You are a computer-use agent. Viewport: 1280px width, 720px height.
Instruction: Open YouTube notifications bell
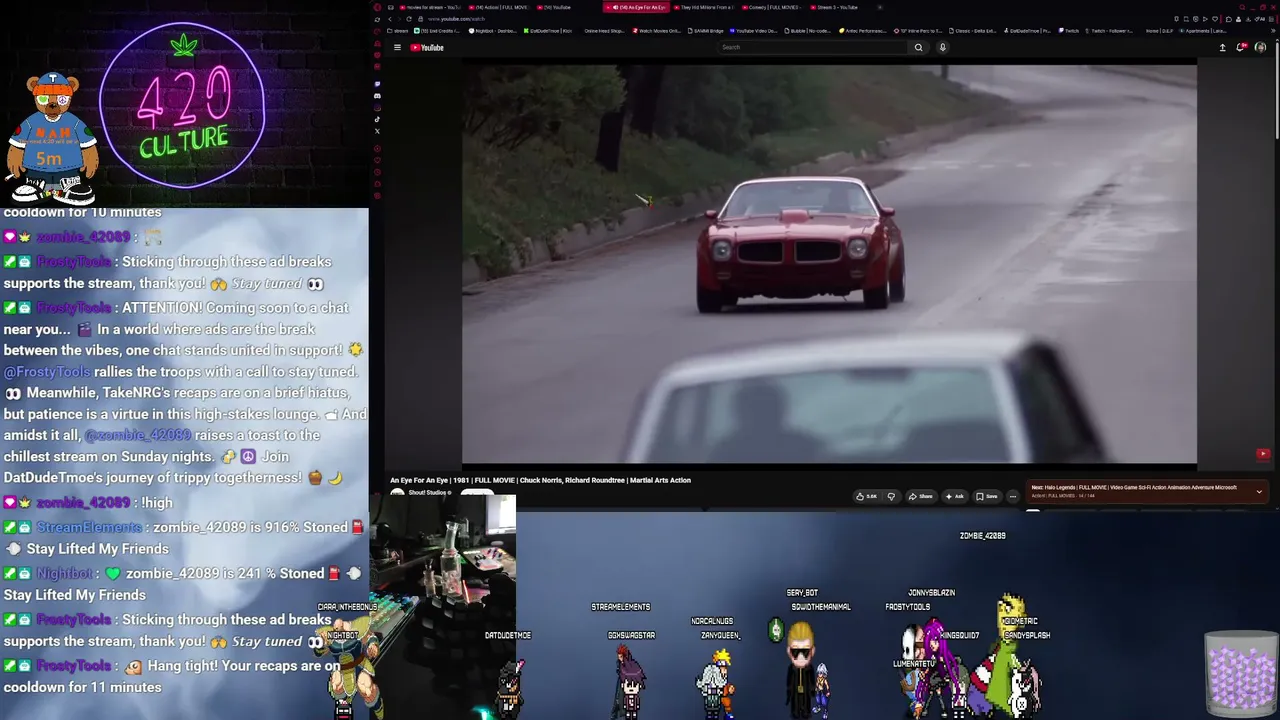1241,47
